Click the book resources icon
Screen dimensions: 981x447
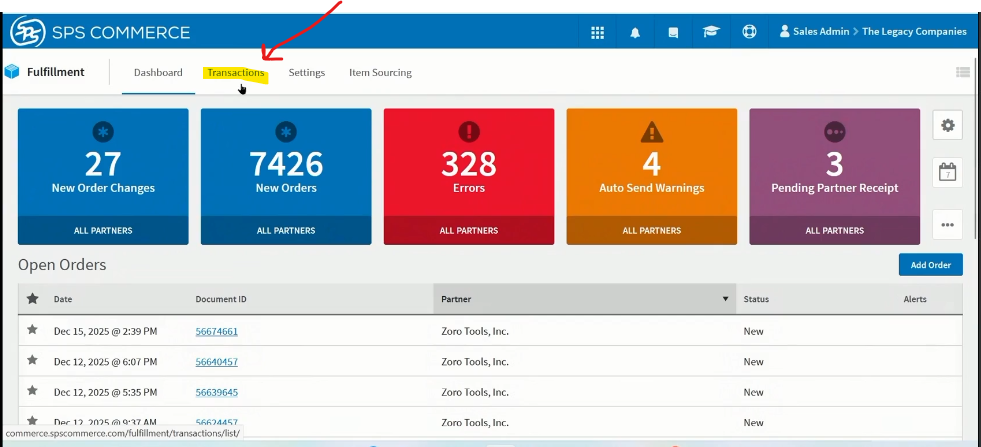tap(673, 32)
